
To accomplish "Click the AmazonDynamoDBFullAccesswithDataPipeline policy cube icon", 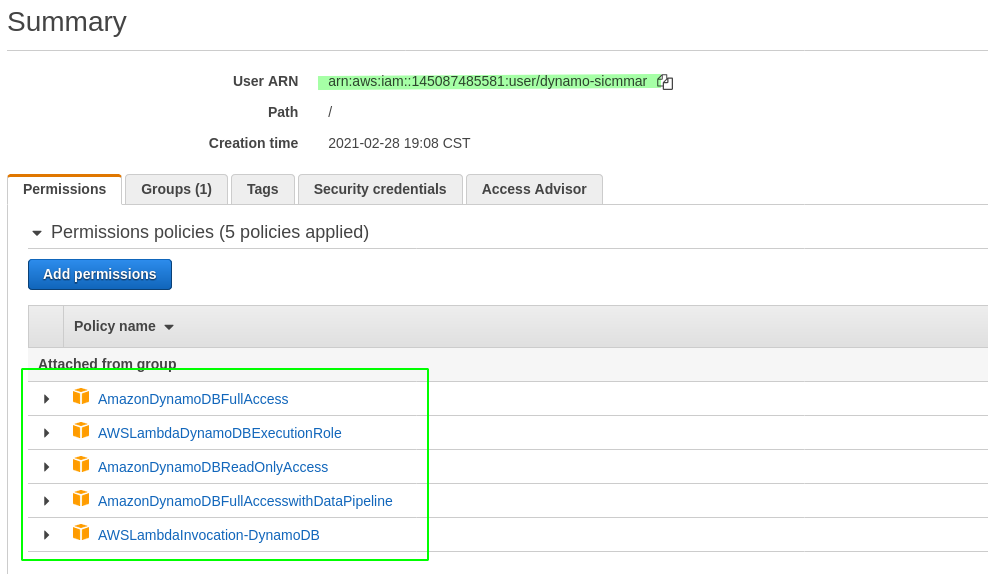I will pos(81,498).
